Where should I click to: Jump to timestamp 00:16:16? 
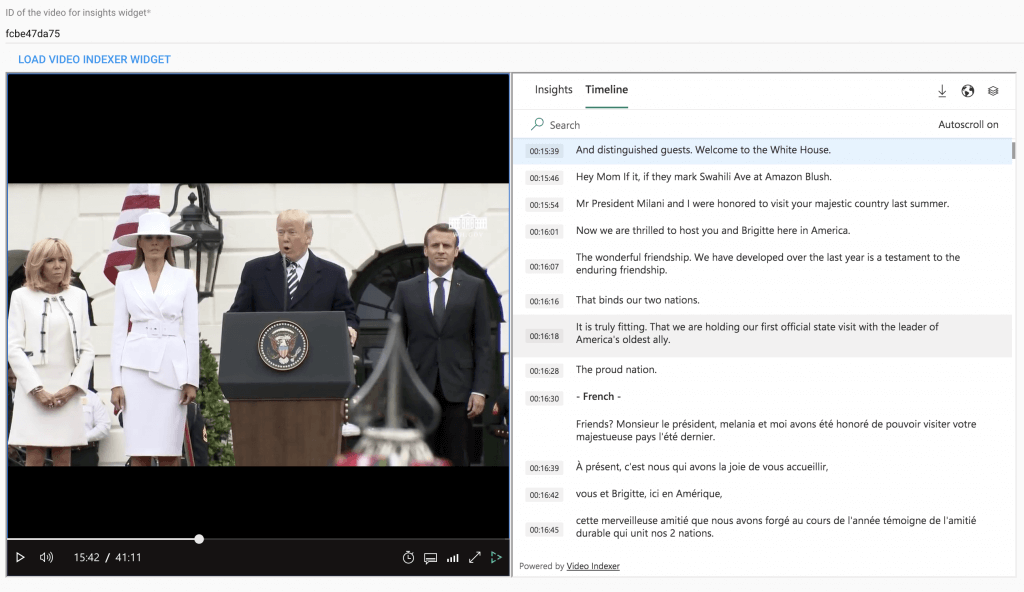coord(544,301)
